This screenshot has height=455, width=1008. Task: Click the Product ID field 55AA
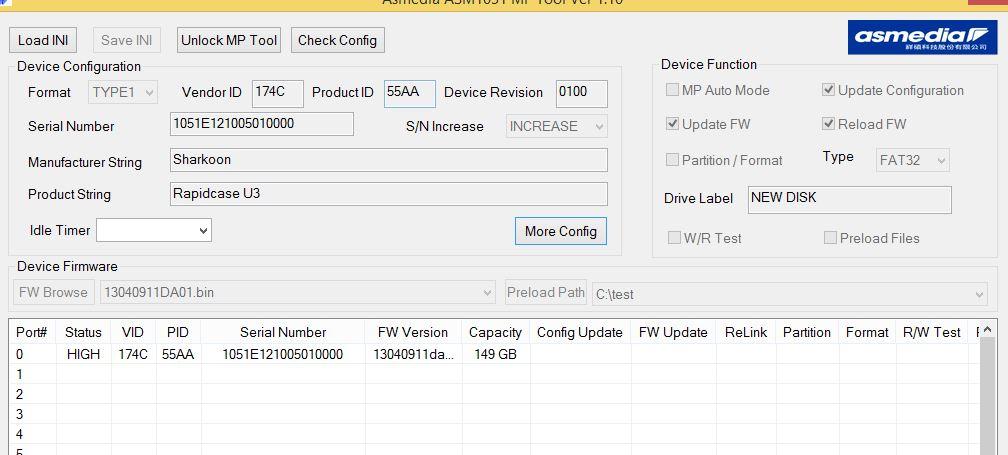coord(410,93)
